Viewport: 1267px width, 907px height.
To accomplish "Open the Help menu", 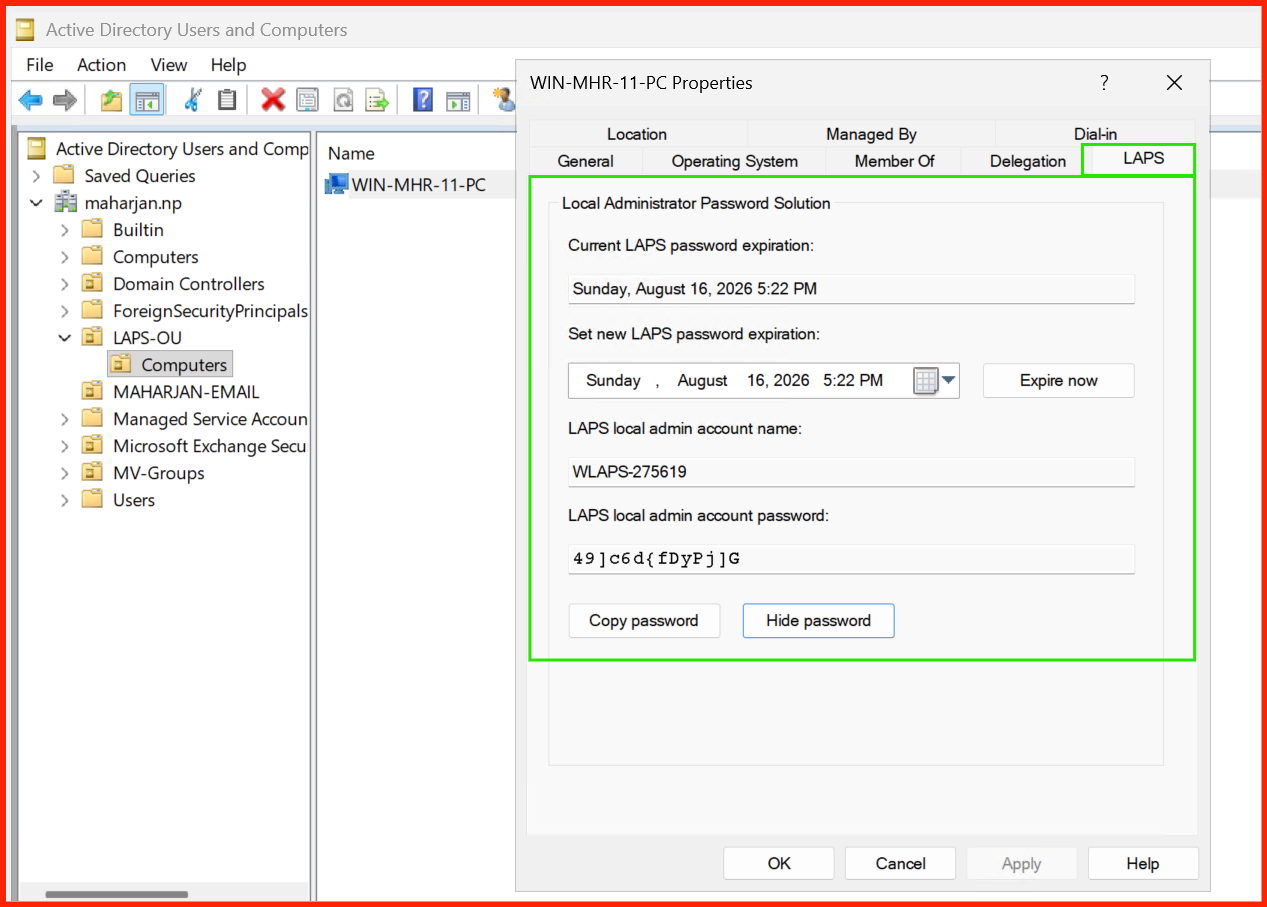I will pos(228,65).
